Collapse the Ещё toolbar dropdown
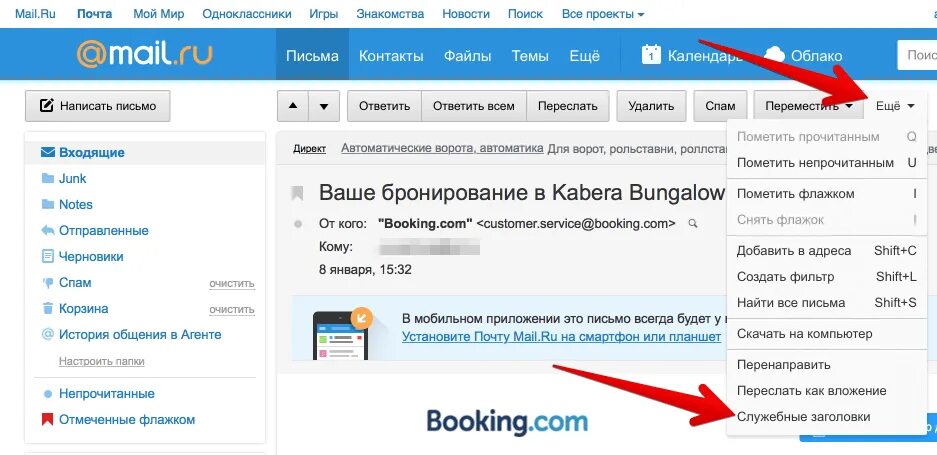The height and width of the screenshot is (455, 937). [895, 106]
